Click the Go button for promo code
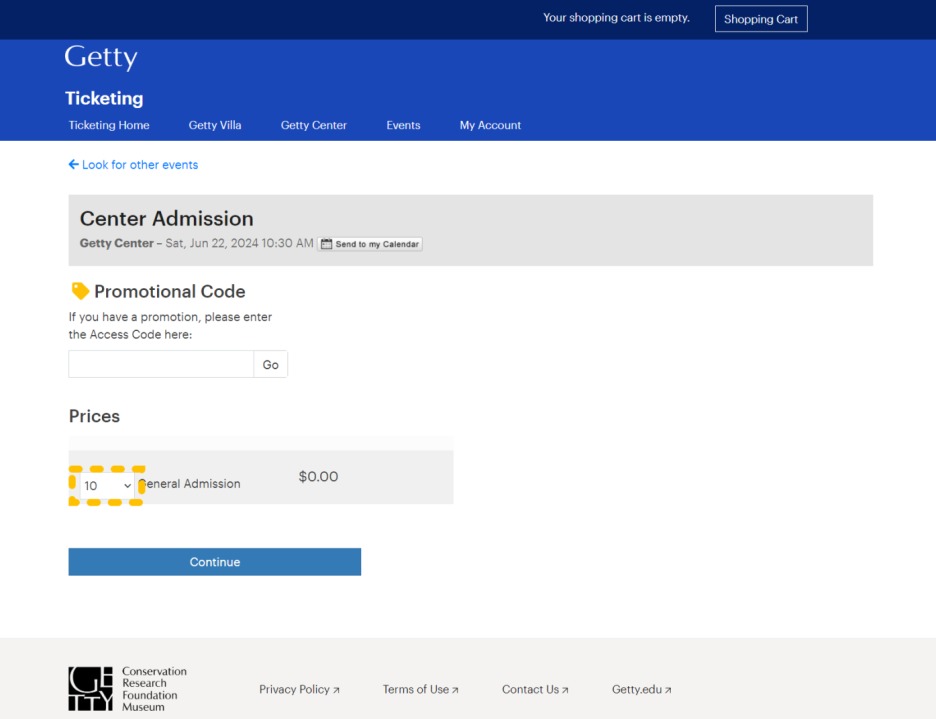This screenshot has width=936, height=719. coord(270,364)
